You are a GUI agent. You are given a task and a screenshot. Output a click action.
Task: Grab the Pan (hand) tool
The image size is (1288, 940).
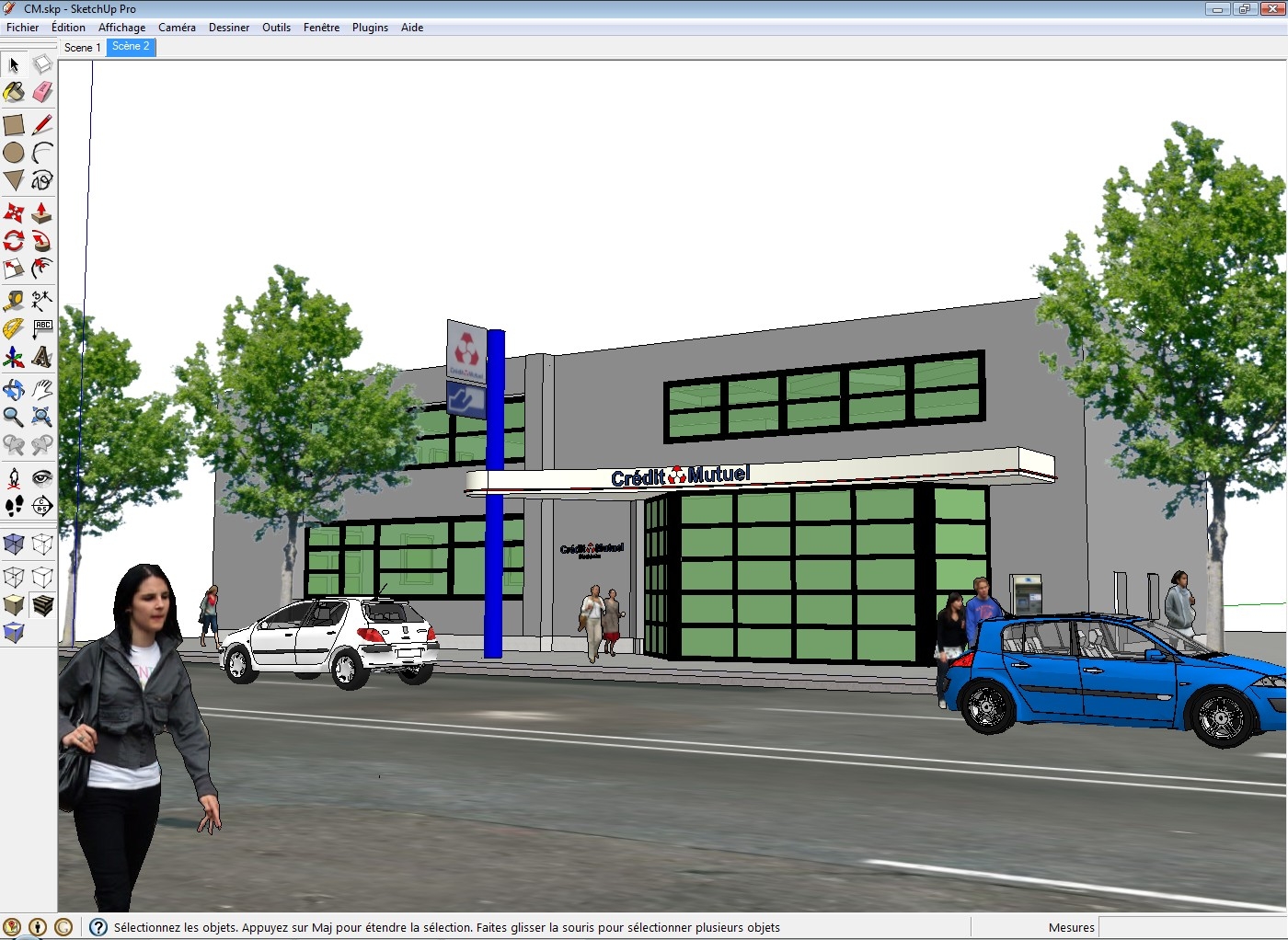pos(41,389)
